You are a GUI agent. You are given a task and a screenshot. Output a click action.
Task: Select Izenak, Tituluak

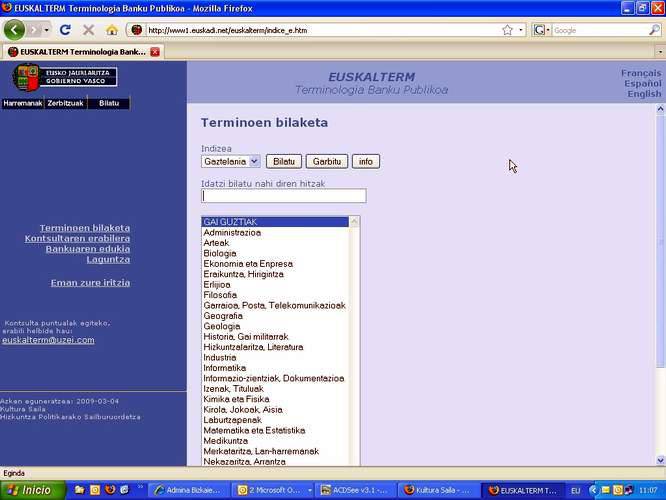275,389
